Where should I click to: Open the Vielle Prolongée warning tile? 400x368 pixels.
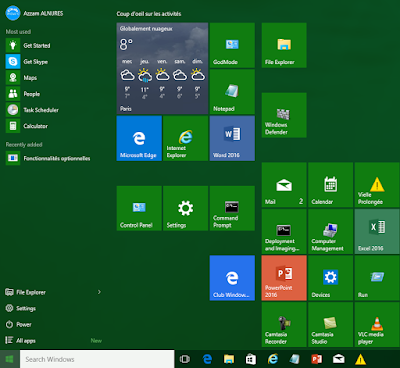[x=377, y=185]
